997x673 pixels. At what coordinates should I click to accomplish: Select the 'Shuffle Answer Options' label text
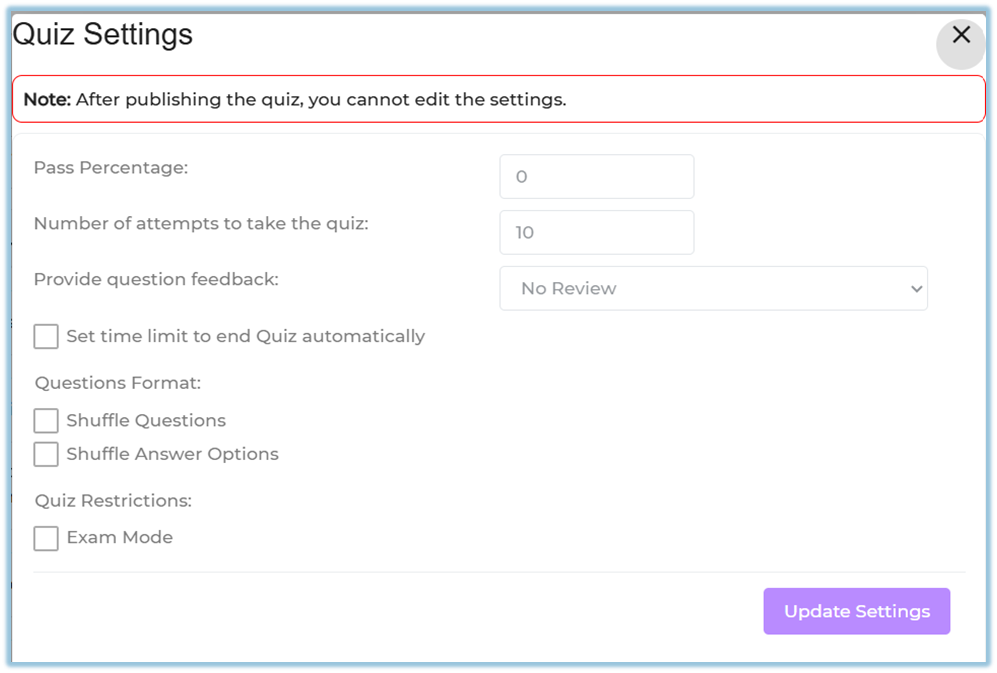(172, 454)
